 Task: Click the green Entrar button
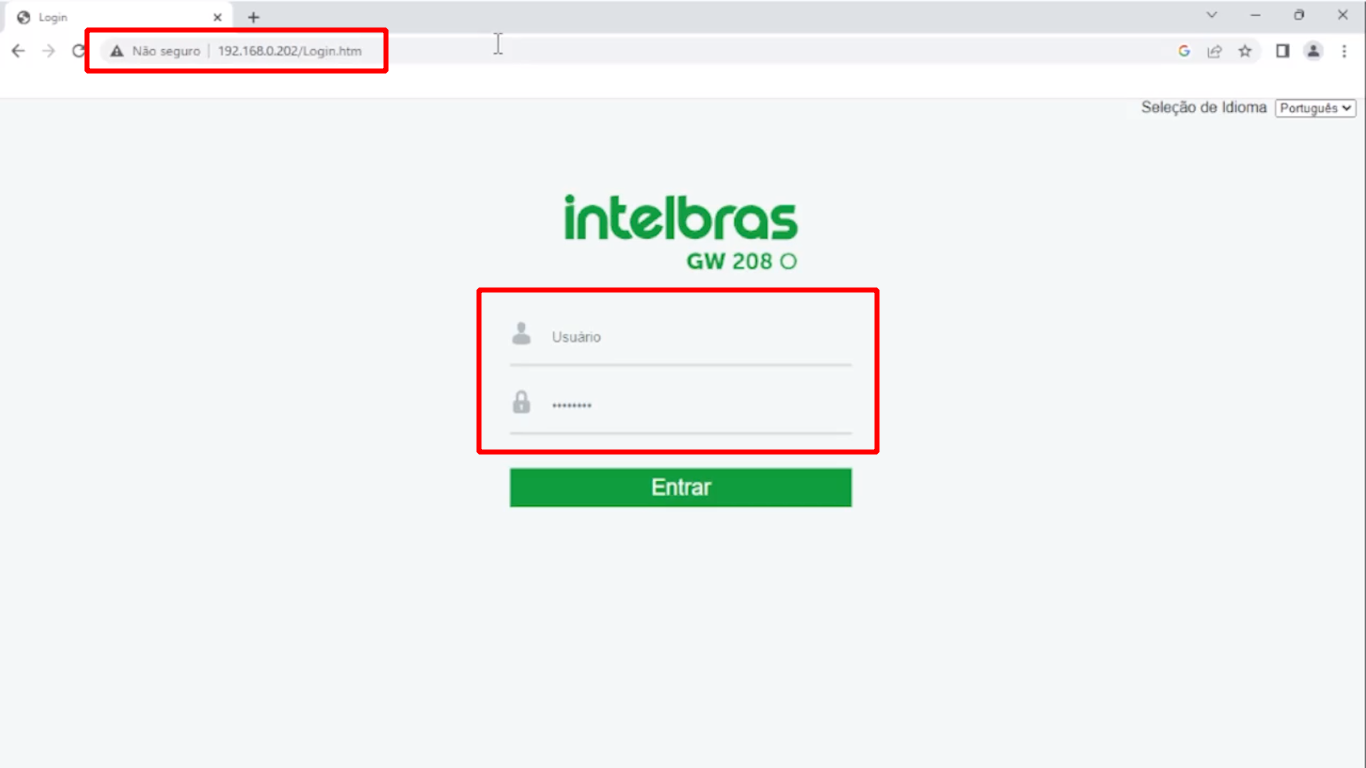(x=681, y=487)
